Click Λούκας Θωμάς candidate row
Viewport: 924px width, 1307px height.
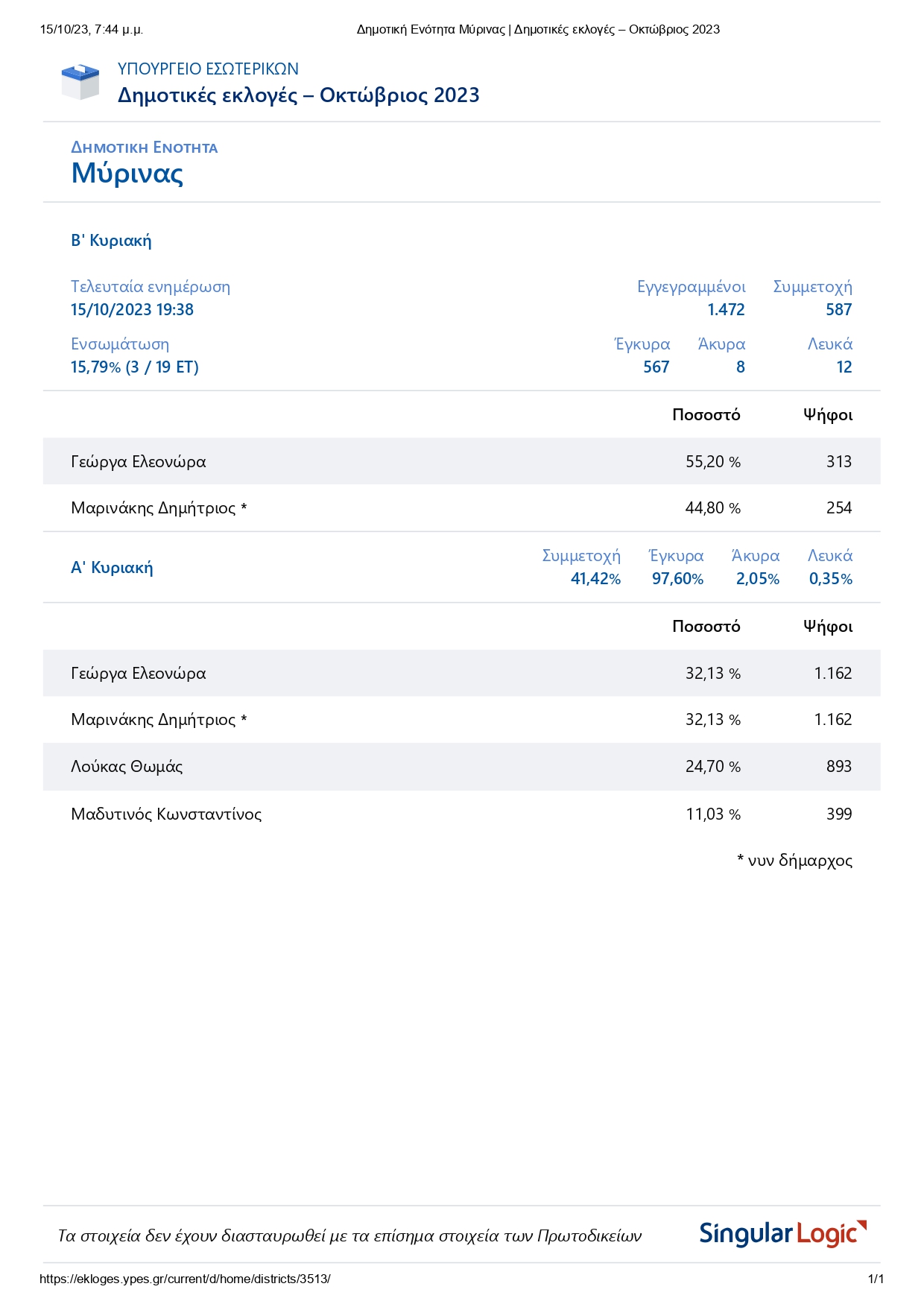127,767
